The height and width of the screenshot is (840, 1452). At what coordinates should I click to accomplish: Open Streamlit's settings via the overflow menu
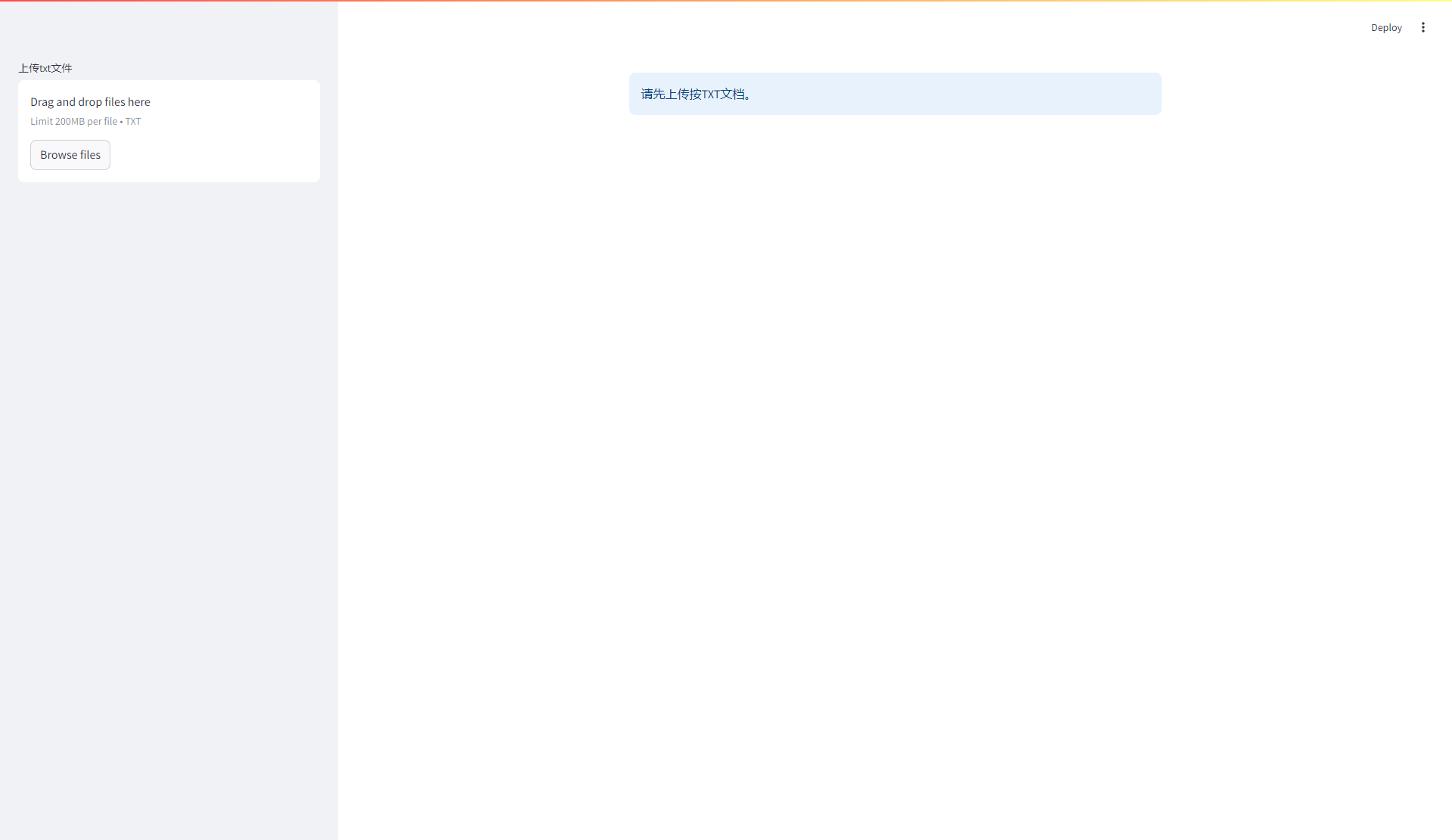(1423, 27)
